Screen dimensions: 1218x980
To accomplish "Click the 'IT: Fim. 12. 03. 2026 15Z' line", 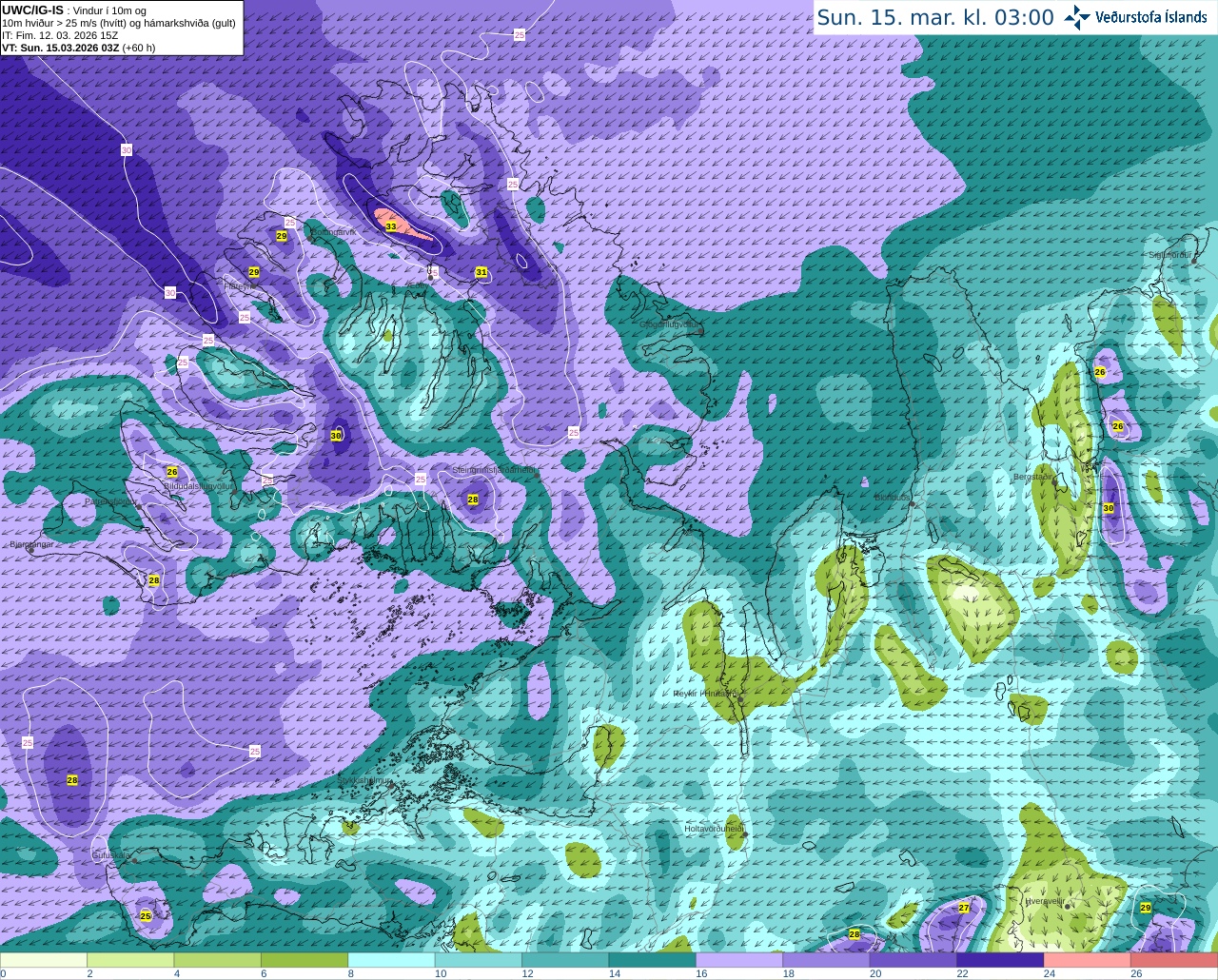I will click(x=60, y=35).
